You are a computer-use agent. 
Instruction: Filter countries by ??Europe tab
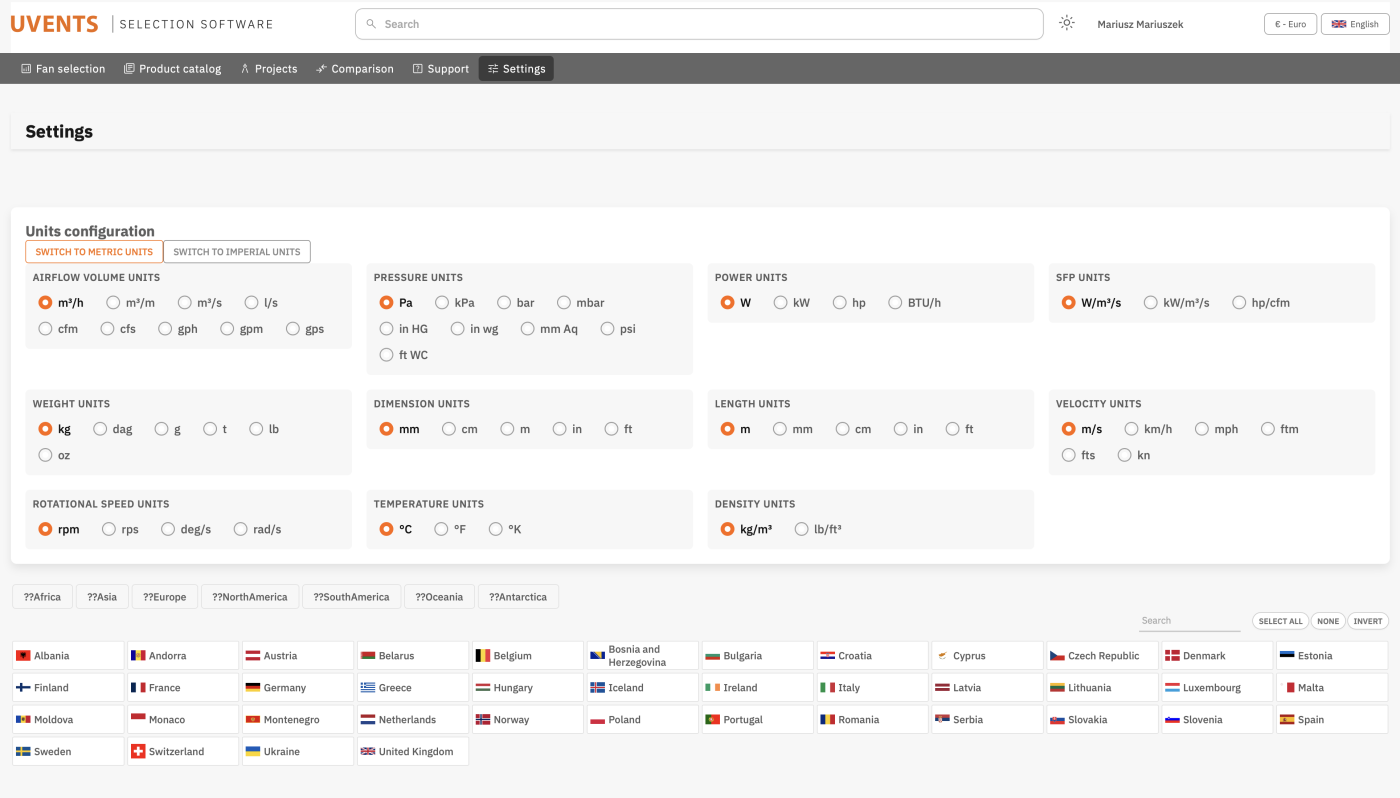164,597
